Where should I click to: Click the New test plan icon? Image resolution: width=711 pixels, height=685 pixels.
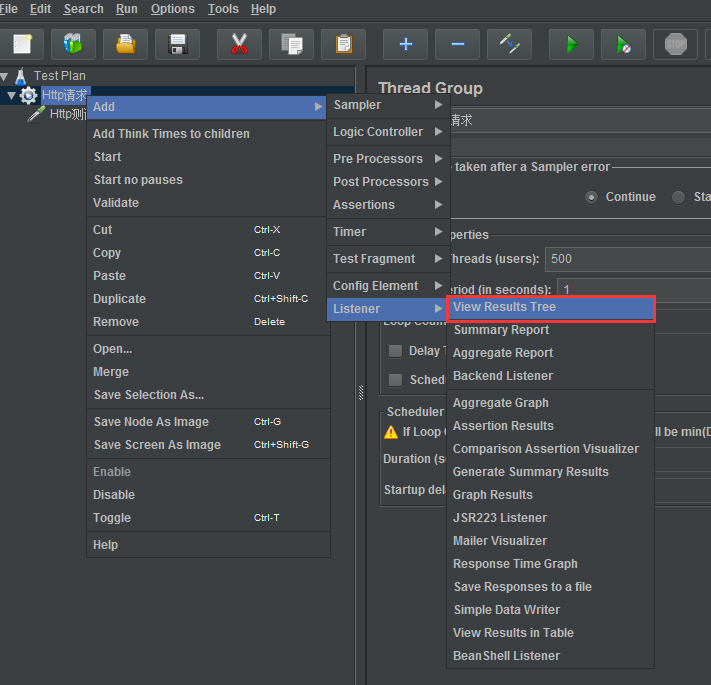[x=22, y=44]
